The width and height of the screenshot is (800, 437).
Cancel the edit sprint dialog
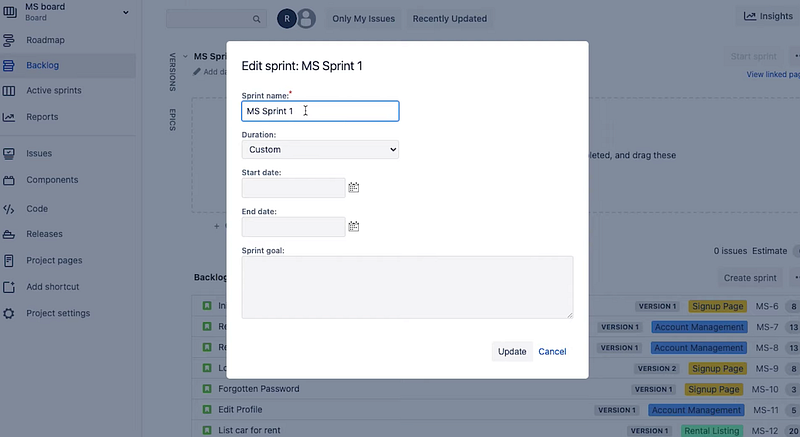click(x=552, y=352)
